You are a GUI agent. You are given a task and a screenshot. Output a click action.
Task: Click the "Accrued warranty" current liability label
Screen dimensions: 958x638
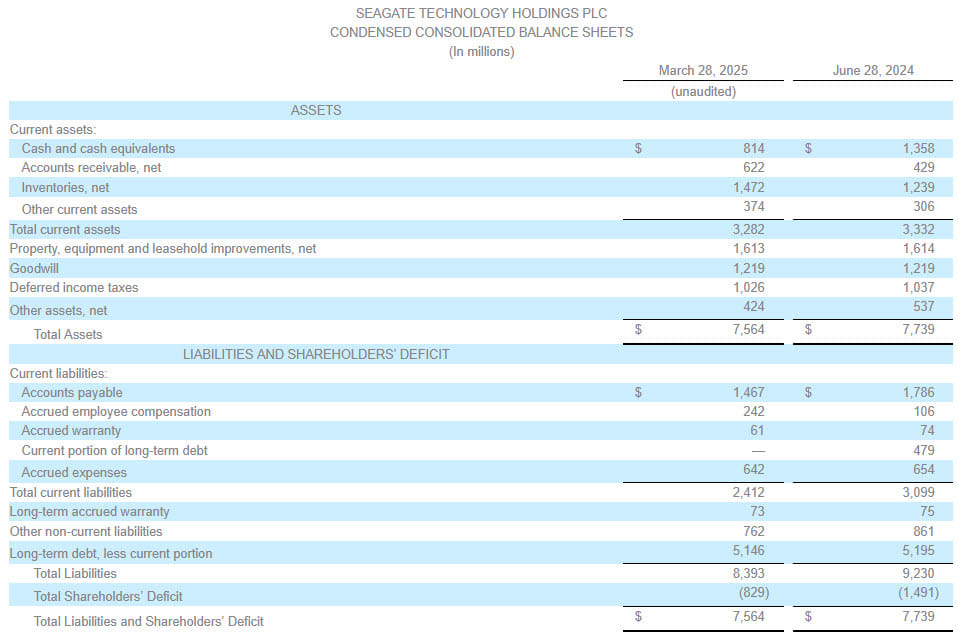(71, 431)
